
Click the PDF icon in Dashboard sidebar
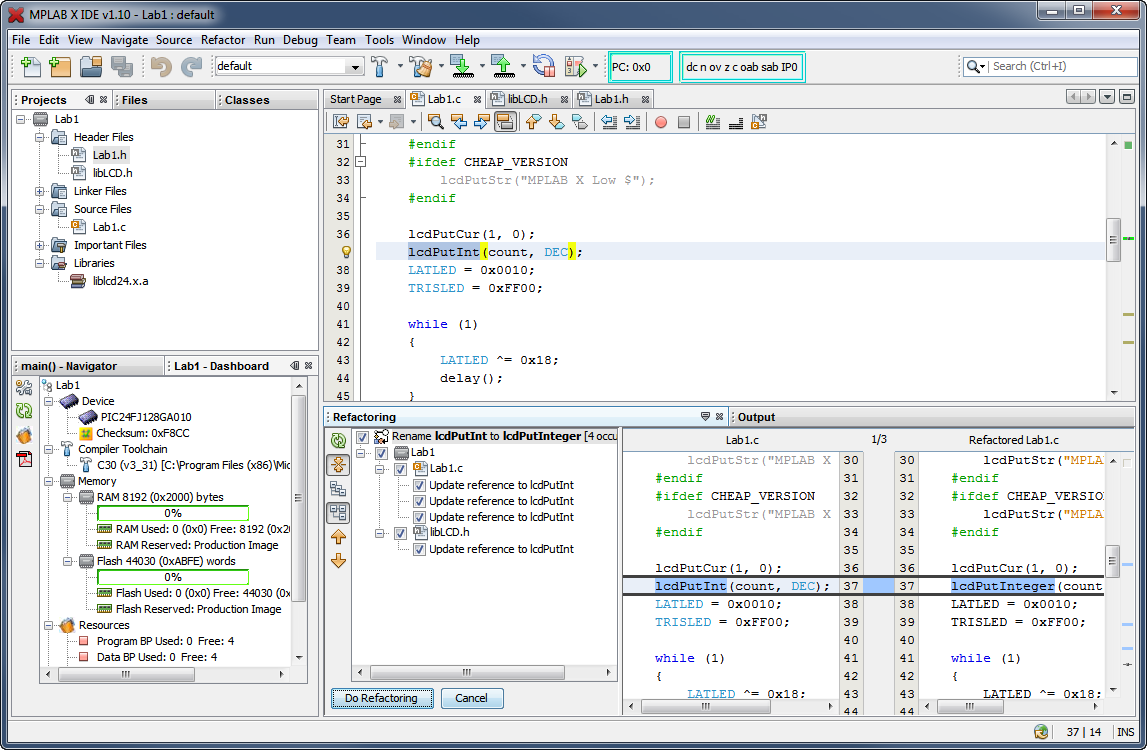pos(24,459)
